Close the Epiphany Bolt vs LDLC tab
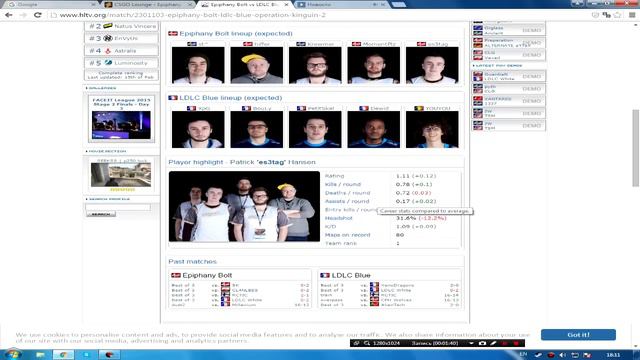Screen dimensions: 640x360 286,4
